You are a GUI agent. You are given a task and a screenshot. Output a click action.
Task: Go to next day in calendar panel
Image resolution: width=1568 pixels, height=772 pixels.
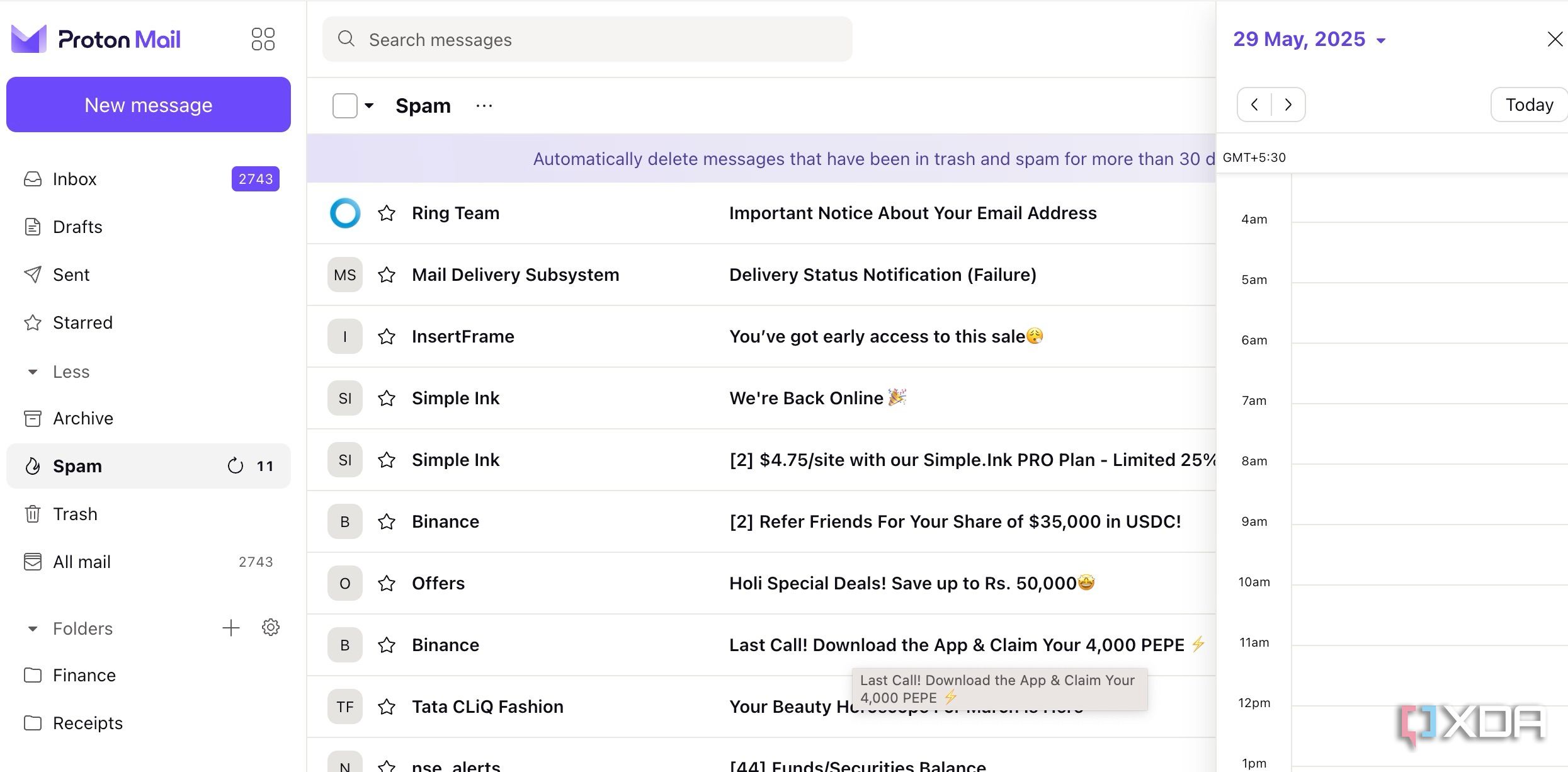click(1288, 105)
